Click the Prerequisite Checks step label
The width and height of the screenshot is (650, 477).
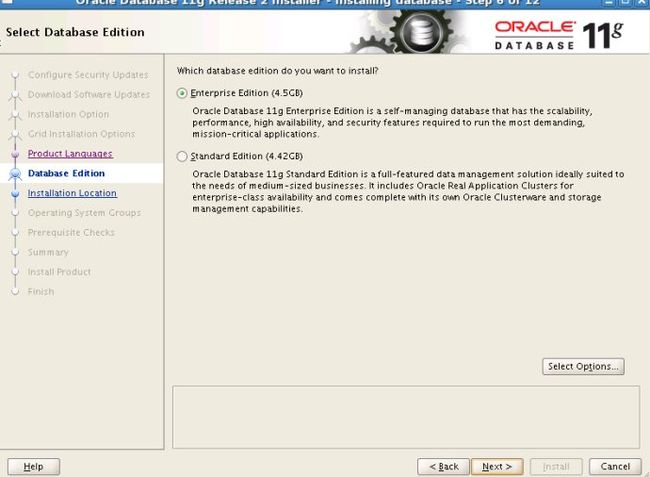71,232
